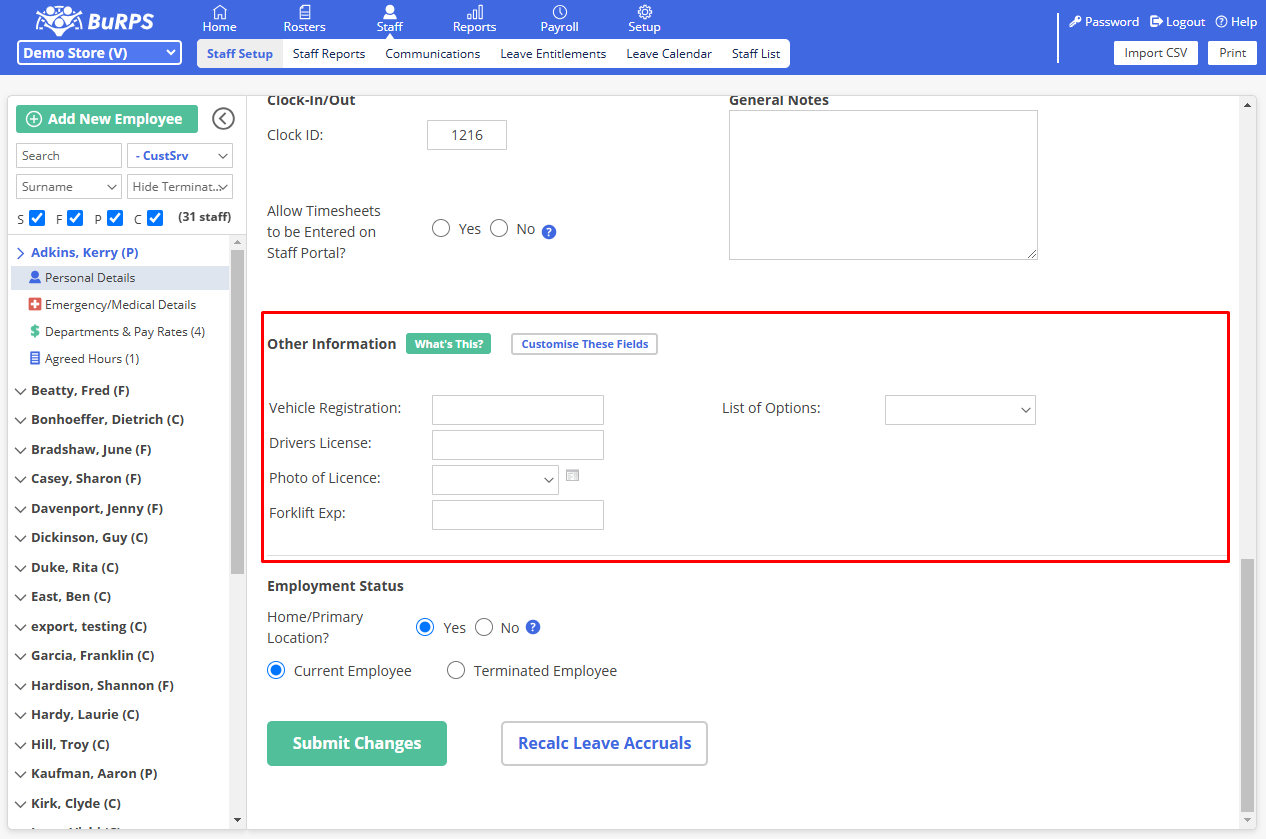Open the List of Options dropdown
This screenshot has width=1266, height=839.
click(x=959, y=410)
